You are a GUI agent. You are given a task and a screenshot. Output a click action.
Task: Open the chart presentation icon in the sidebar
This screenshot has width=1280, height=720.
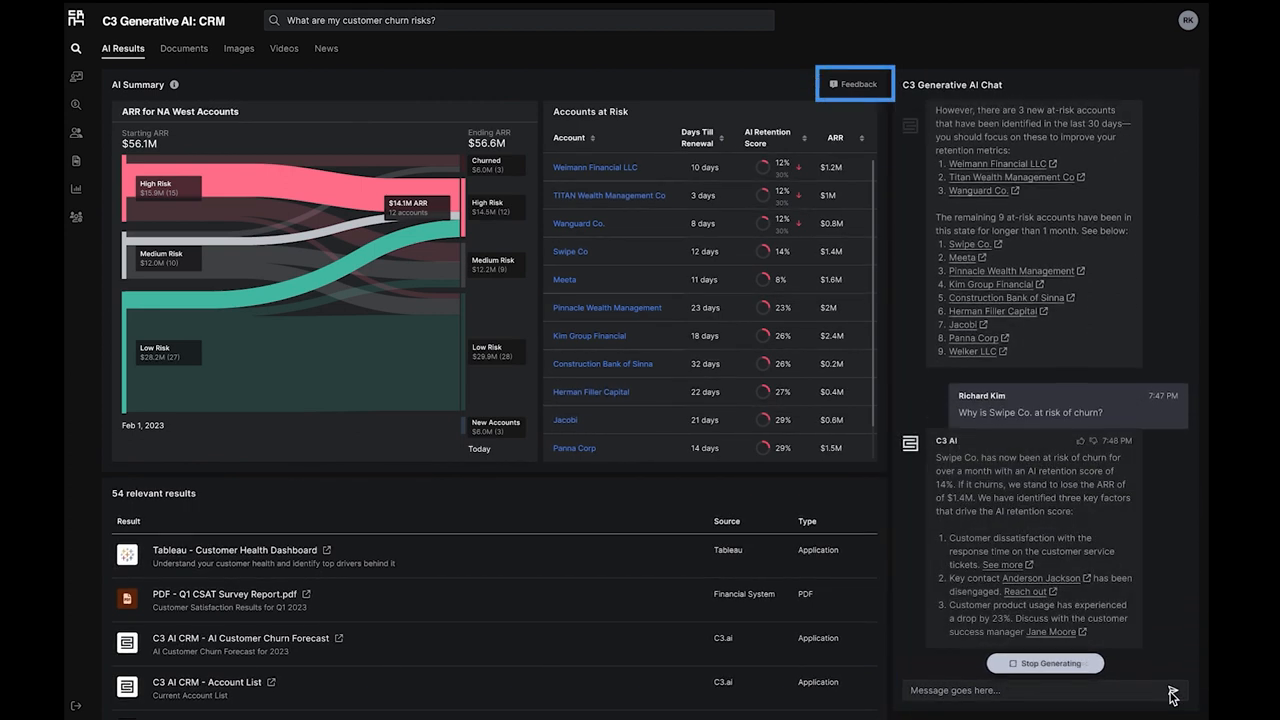[x=76, y=76]
